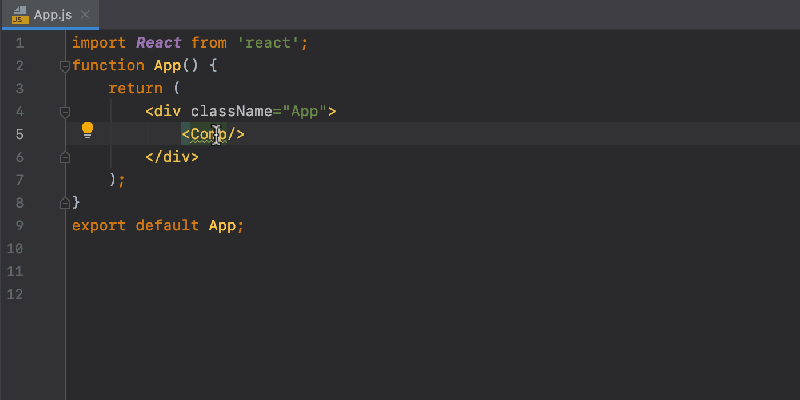Screen dimensions: 800x400
Task: Click the 'react' string literal
Action: tap(268, 43)
